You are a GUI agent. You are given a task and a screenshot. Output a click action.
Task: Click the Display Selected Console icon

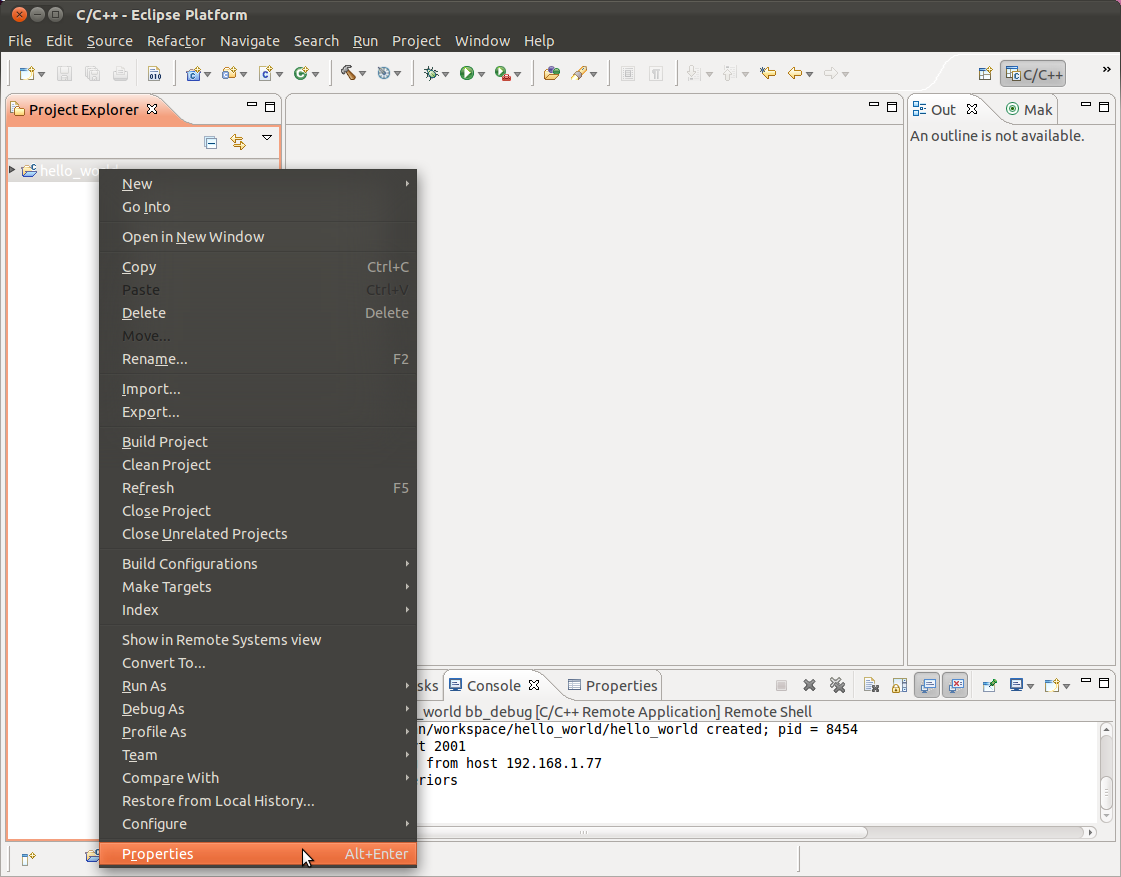1016,685
